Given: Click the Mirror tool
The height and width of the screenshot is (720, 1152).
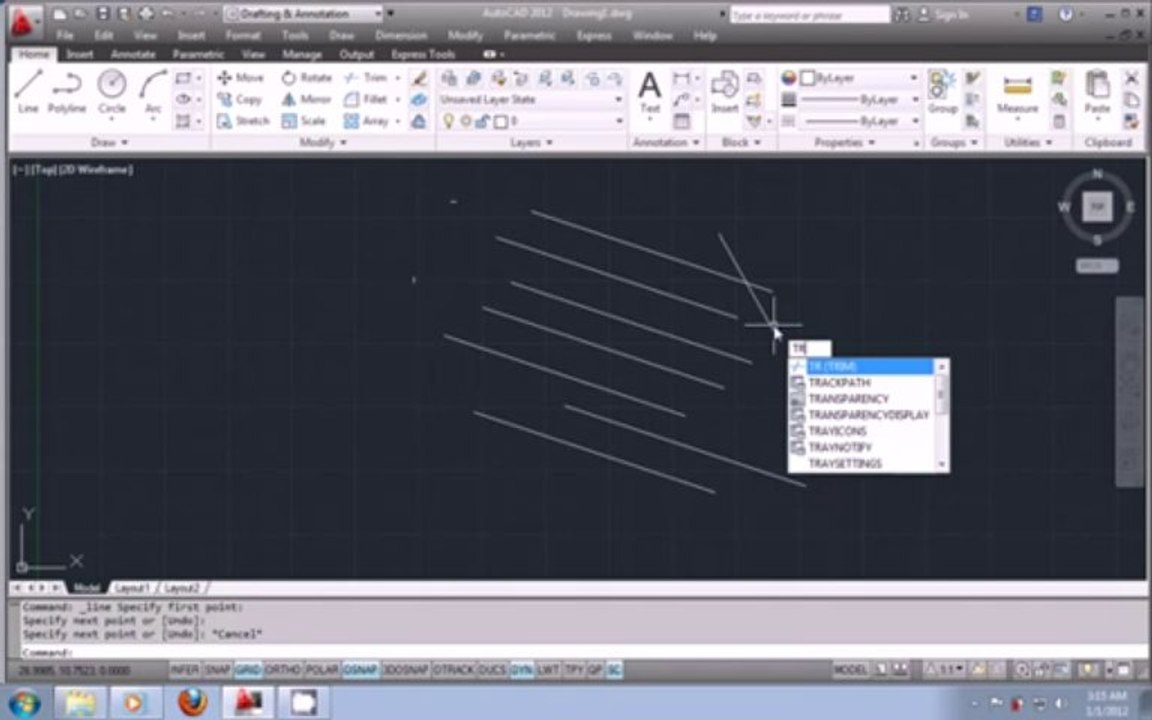Looking at the screenshot, I should 306,99.
